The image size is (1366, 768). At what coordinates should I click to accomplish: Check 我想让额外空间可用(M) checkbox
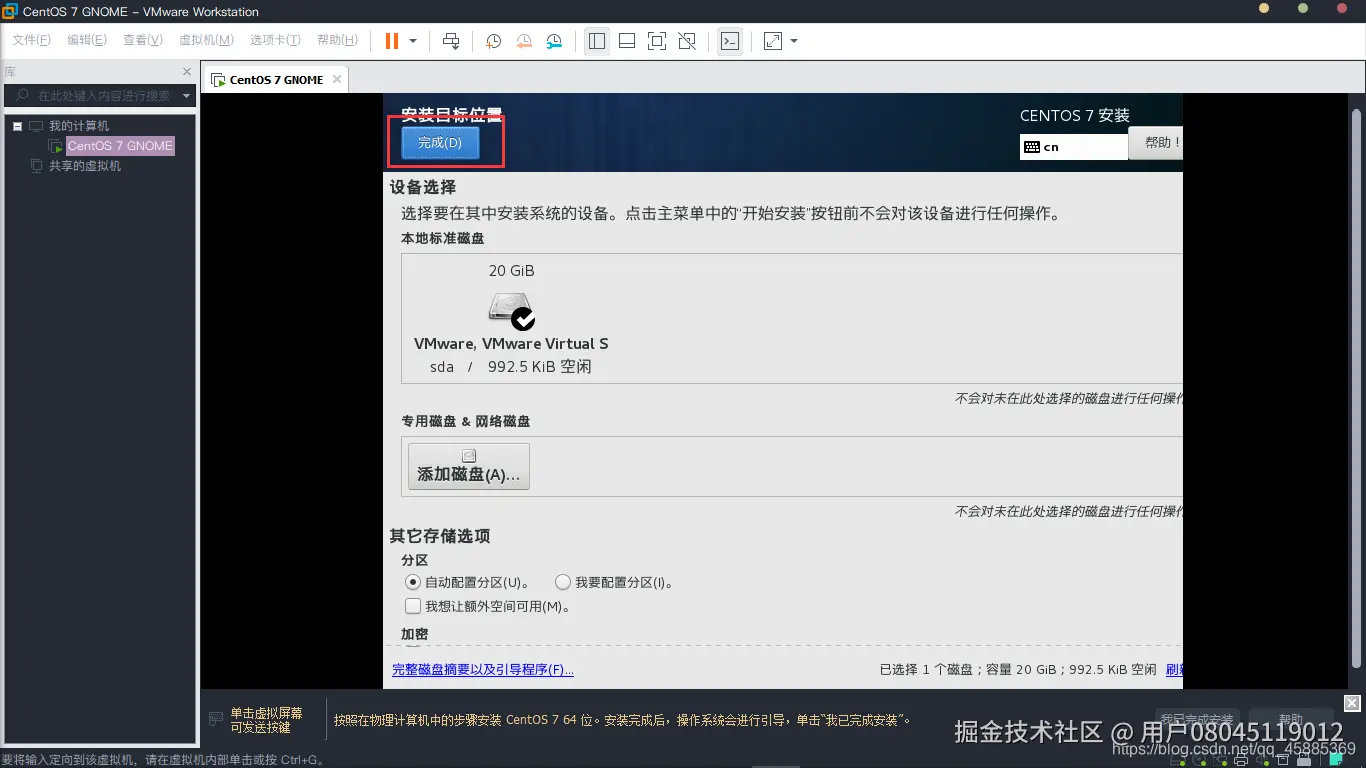pyautogui.click(x=412, y=606)
